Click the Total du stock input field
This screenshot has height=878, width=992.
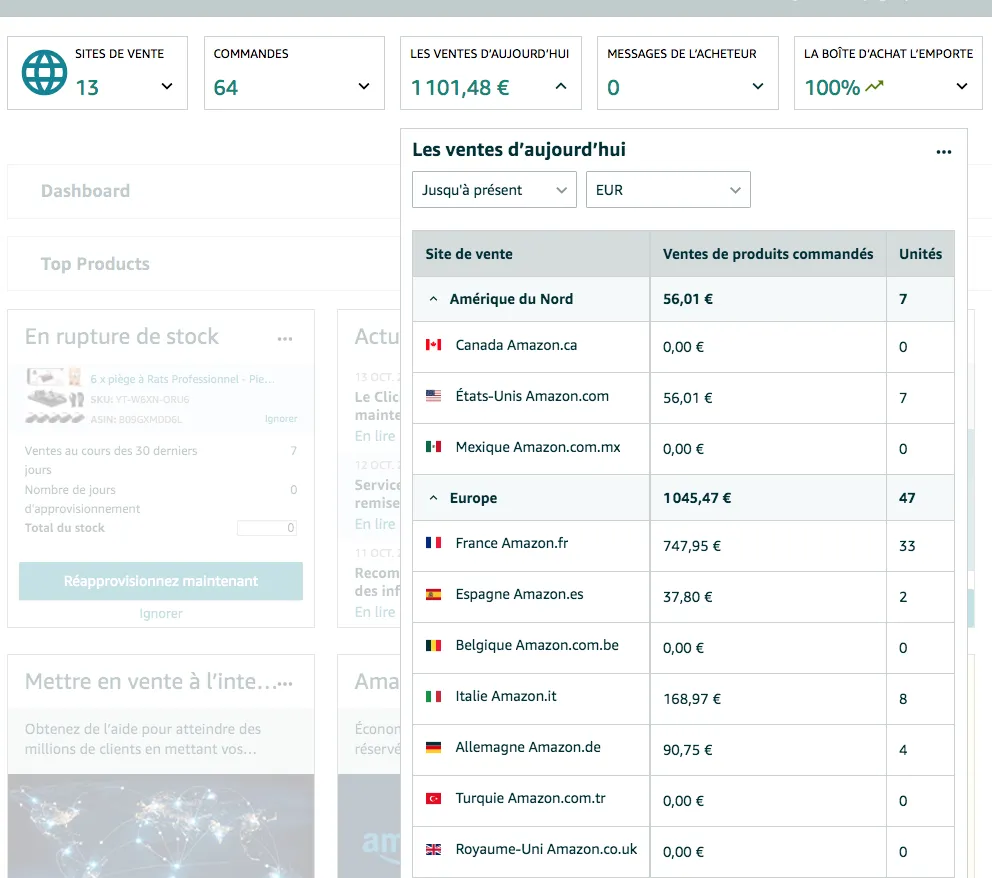point(266,528)
